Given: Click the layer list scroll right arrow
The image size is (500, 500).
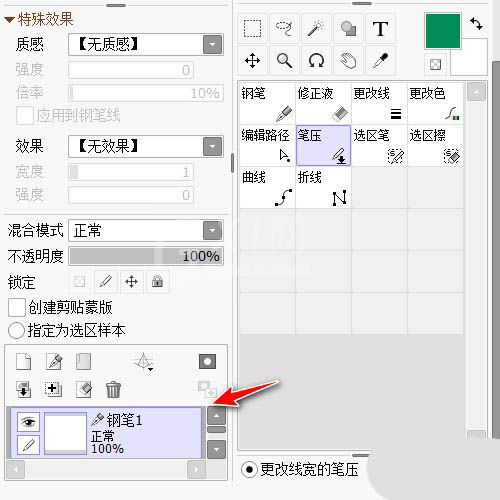Looking at the screenshot, I should 196,469.
